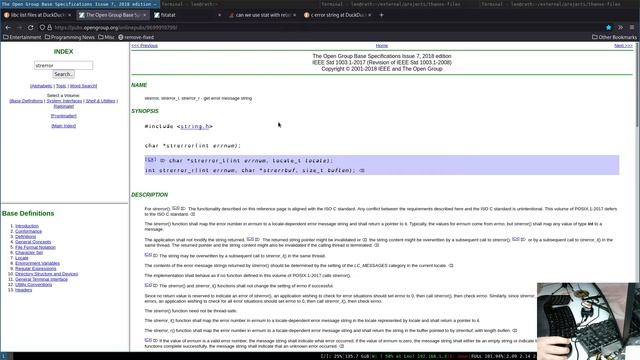The height and width of the screenshot is (360, 640).
Task: Open the Introduction chapter link
Action: [x=27, y=226]
